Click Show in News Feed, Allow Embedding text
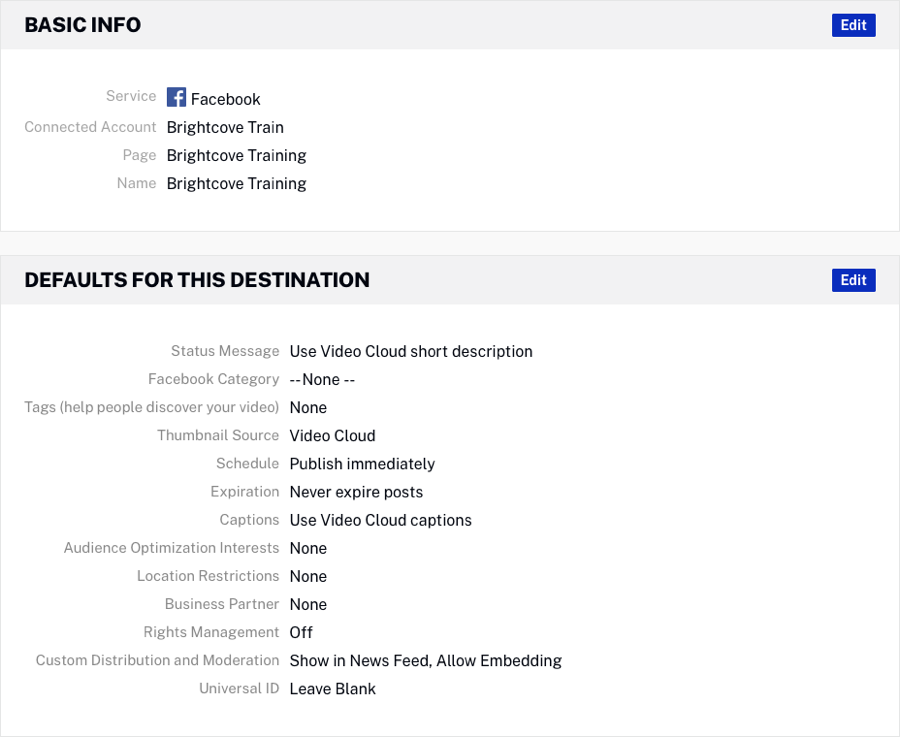900x737 pixels. (x=425, y=660)
